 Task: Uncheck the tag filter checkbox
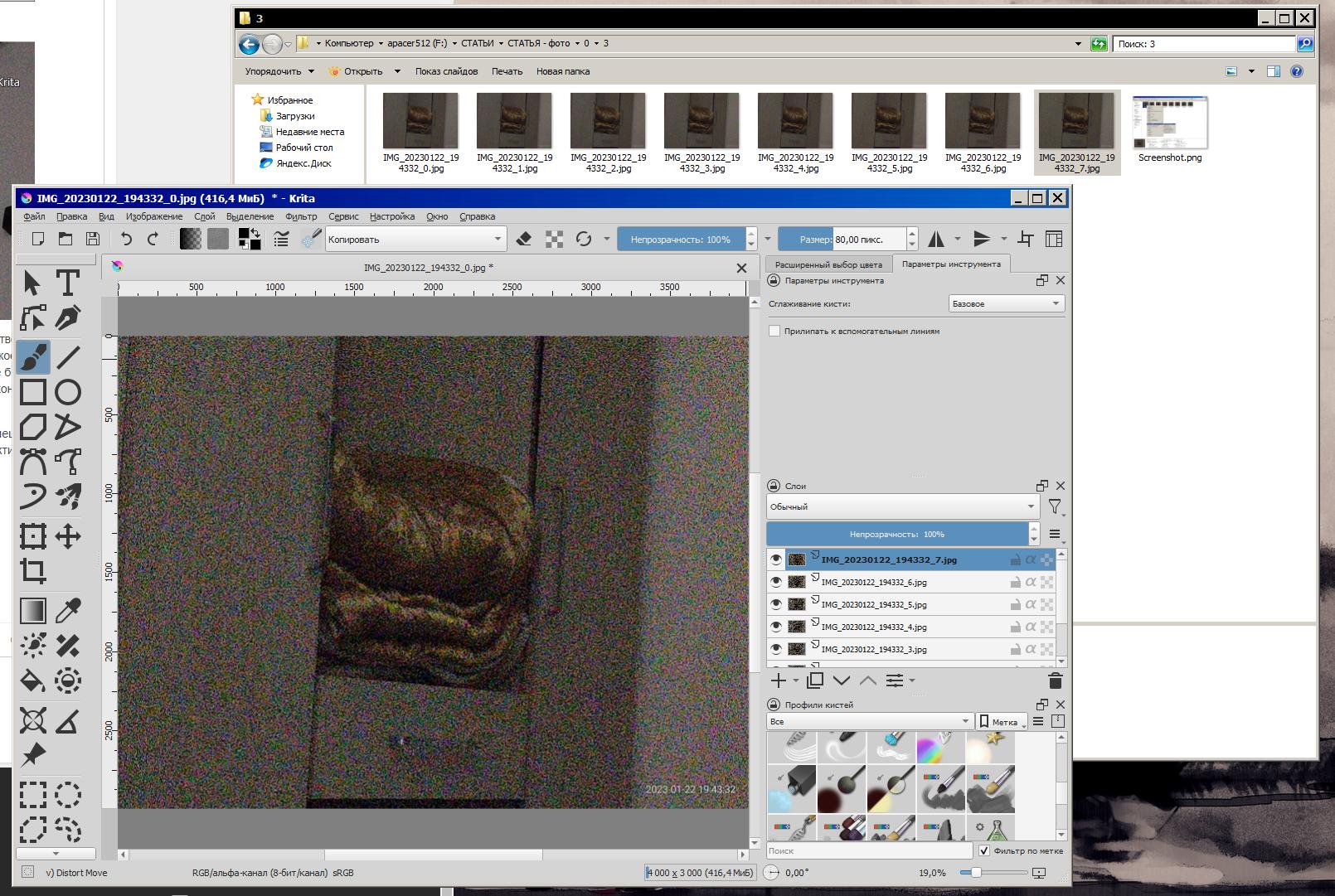tap(983, 850)
